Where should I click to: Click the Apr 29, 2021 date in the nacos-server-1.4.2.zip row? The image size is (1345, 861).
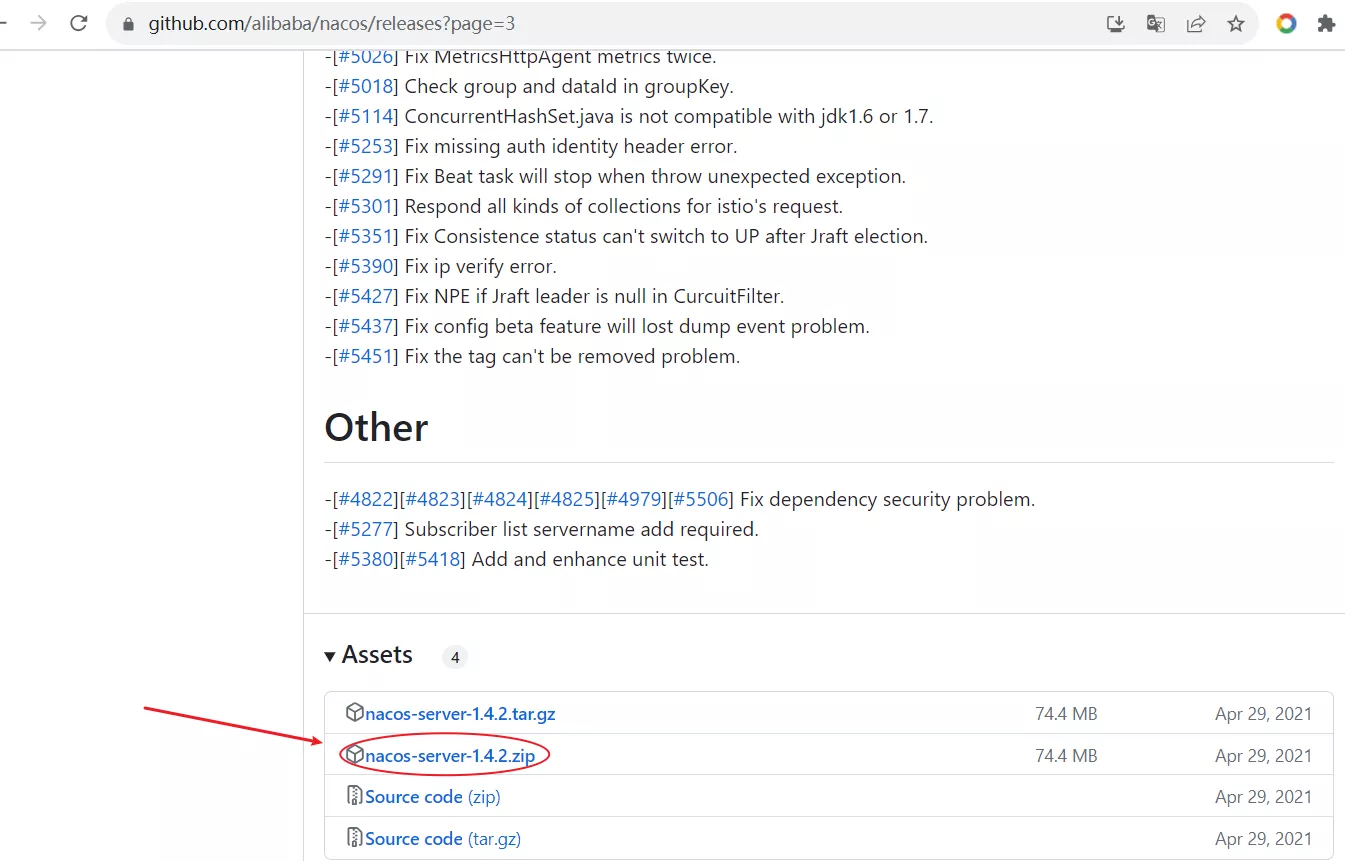pos(1263,756)
